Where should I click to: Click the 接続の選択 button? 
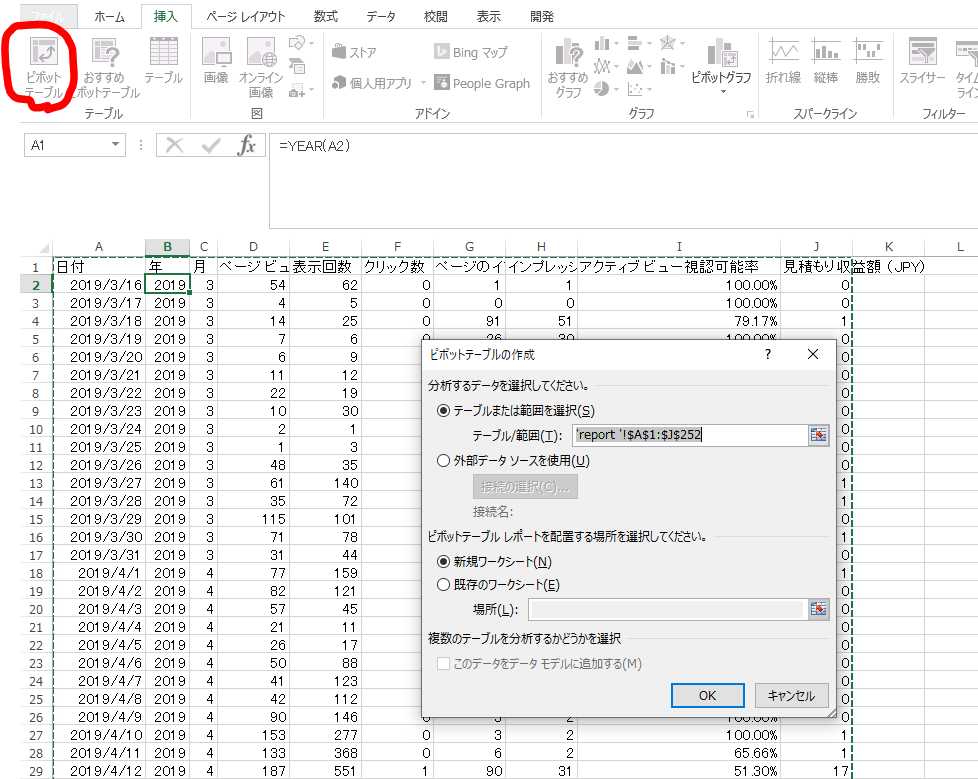coord(525,486)
